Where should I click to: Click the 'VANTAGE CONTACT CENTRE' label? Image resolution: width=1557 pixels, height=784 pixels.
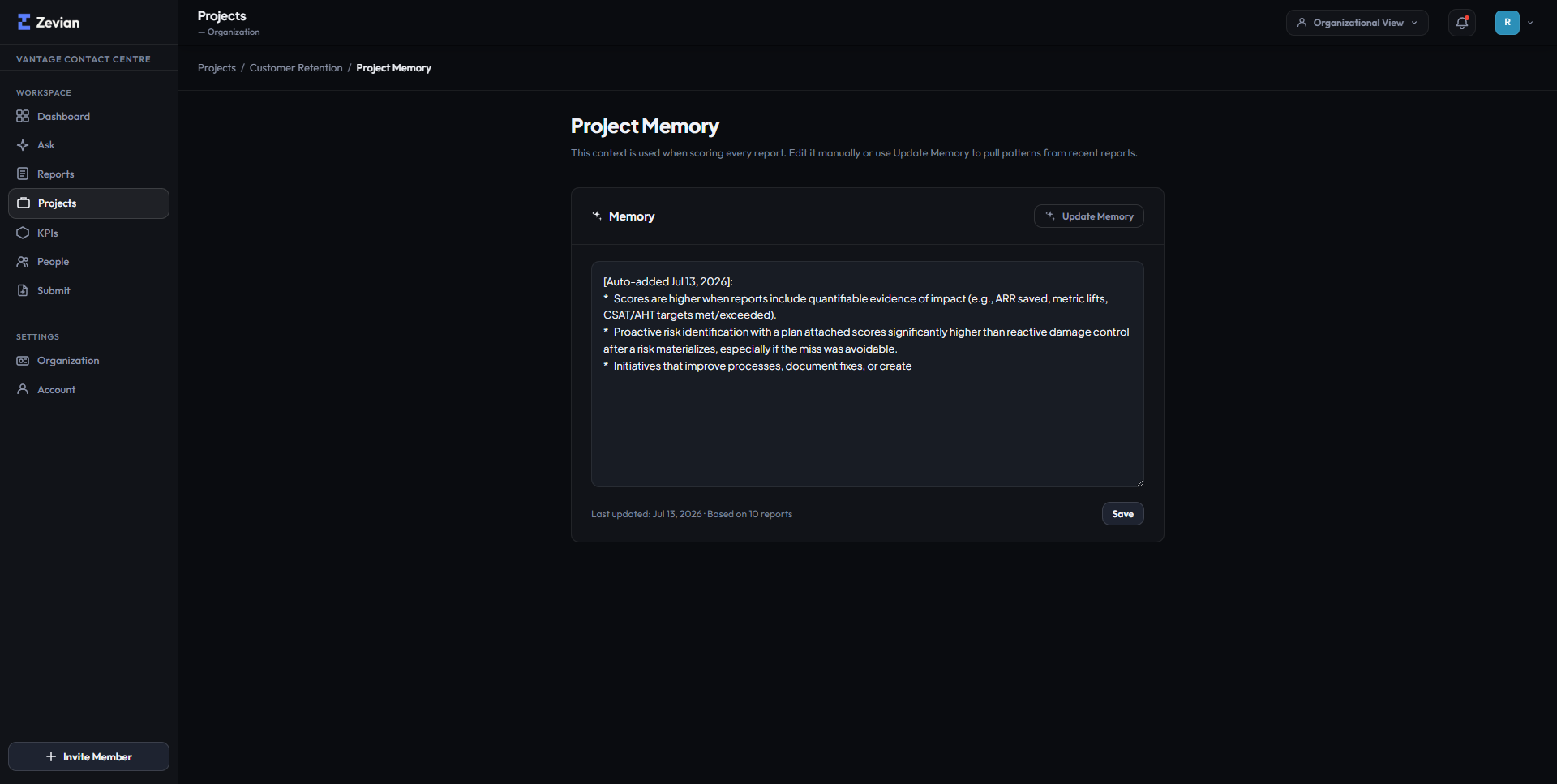(84, 59)
